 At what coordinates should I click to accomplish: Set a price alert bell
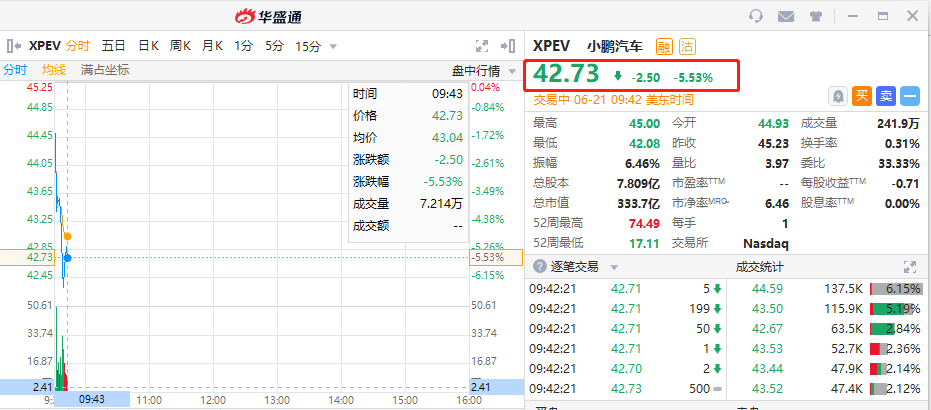pos(838,96)
